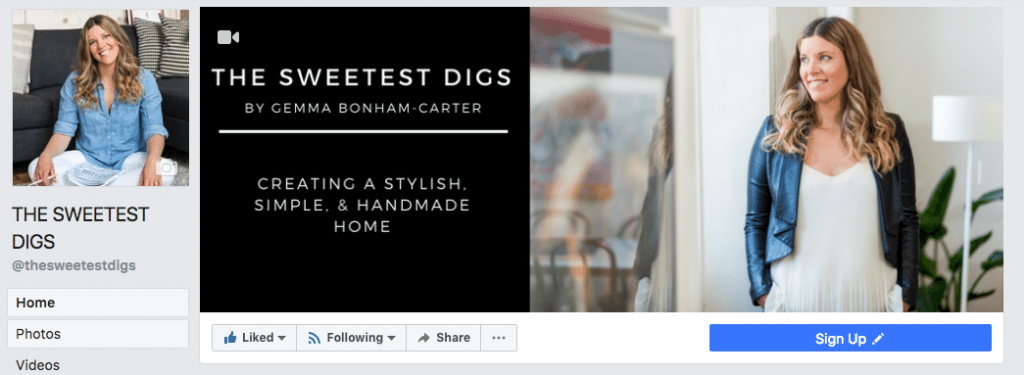Click the 'Creating a stylish' tagline on cover
This screenshot has width=1024, height=375.
coord(362,204)
